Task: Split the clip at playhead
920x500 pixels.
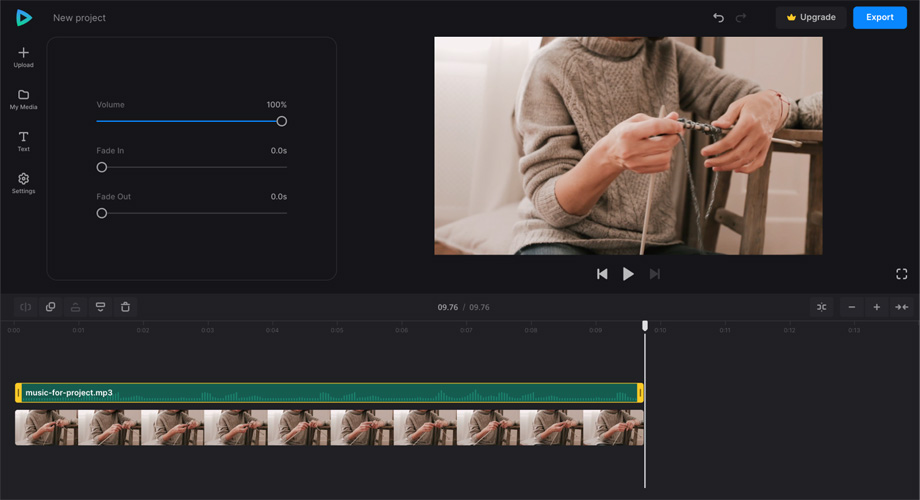Action: pos(26,307)
